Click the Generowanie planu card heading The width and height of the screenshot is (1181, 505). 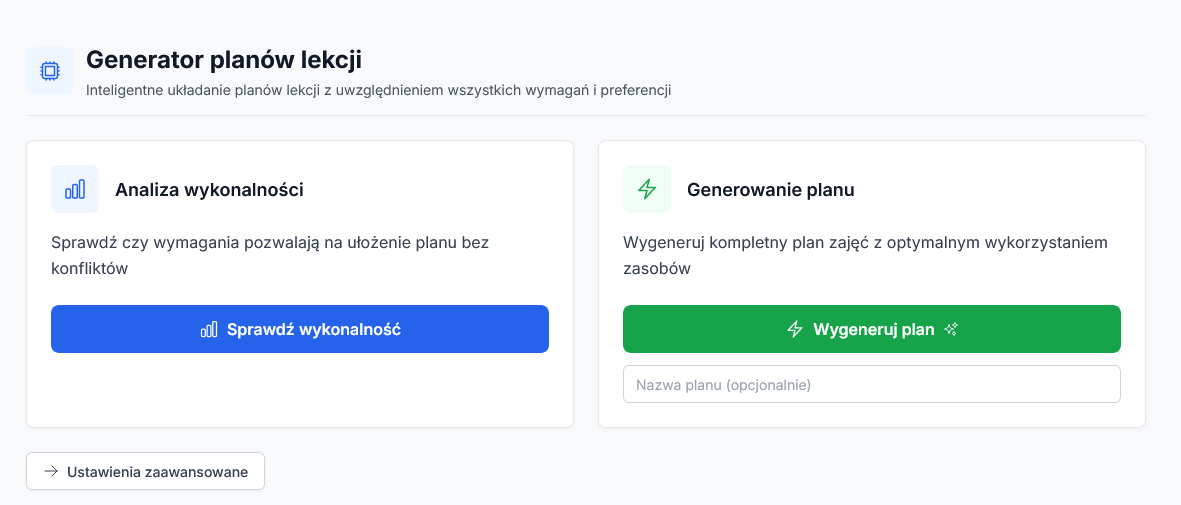pos(770,189)
